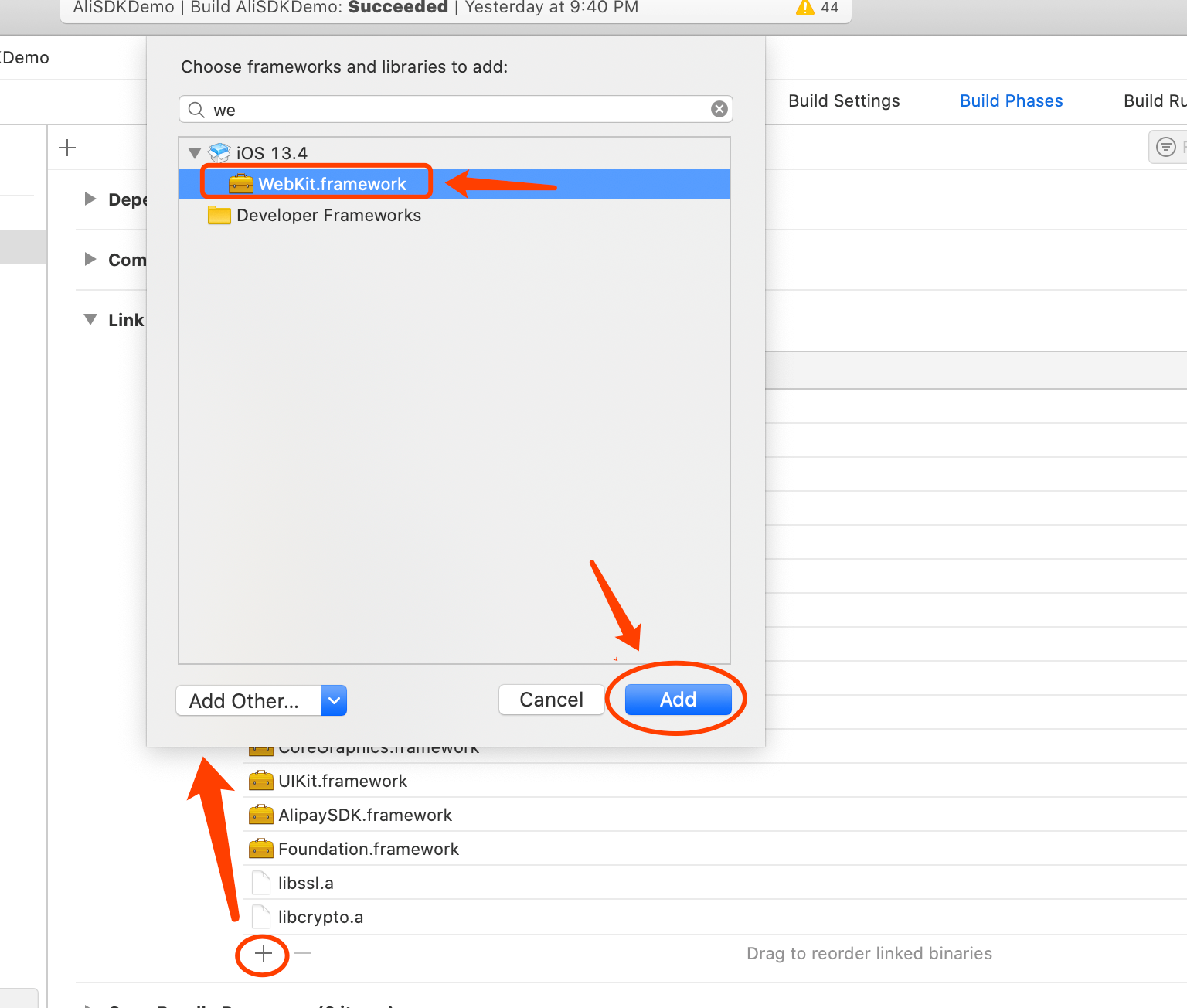Screen dimensions: 1187x1008
Task: Select the libssl.a library file icon
Action: pyautogui.click(x=260, y=883)
